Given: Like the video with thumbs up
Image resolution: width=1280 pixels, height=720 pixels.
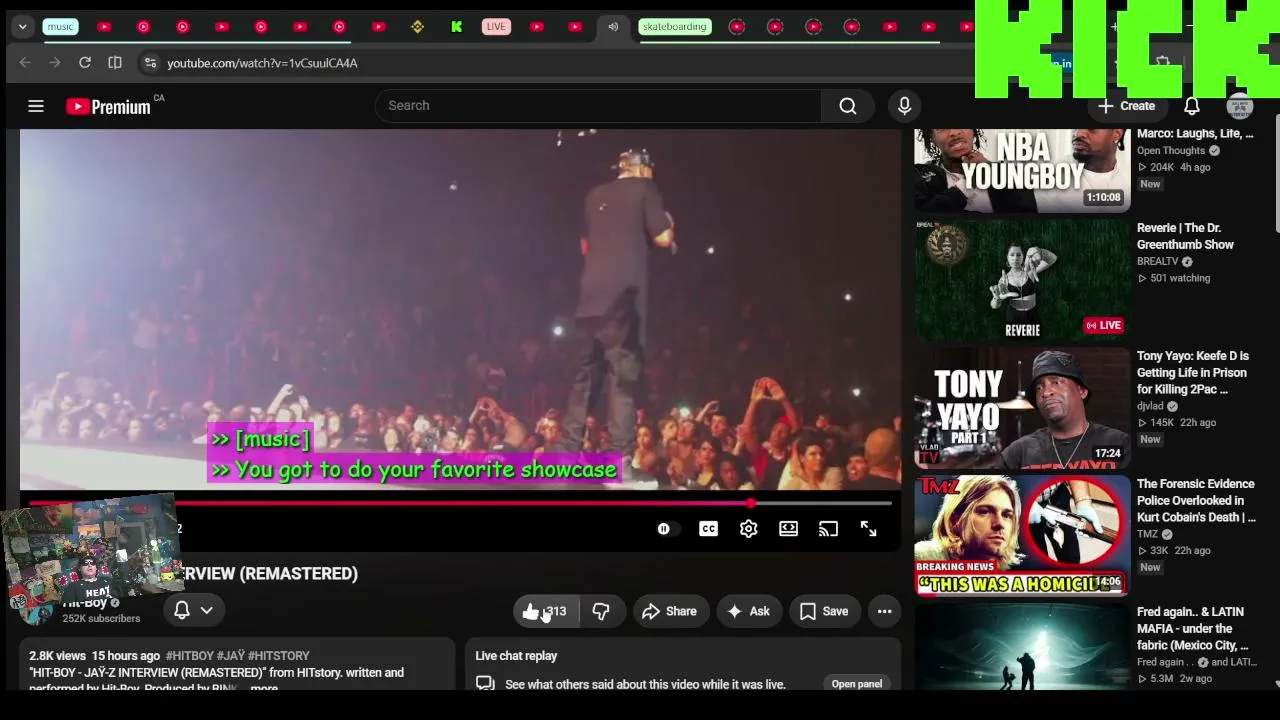Looking at the screenshot, I should click(x=546, y=611).
